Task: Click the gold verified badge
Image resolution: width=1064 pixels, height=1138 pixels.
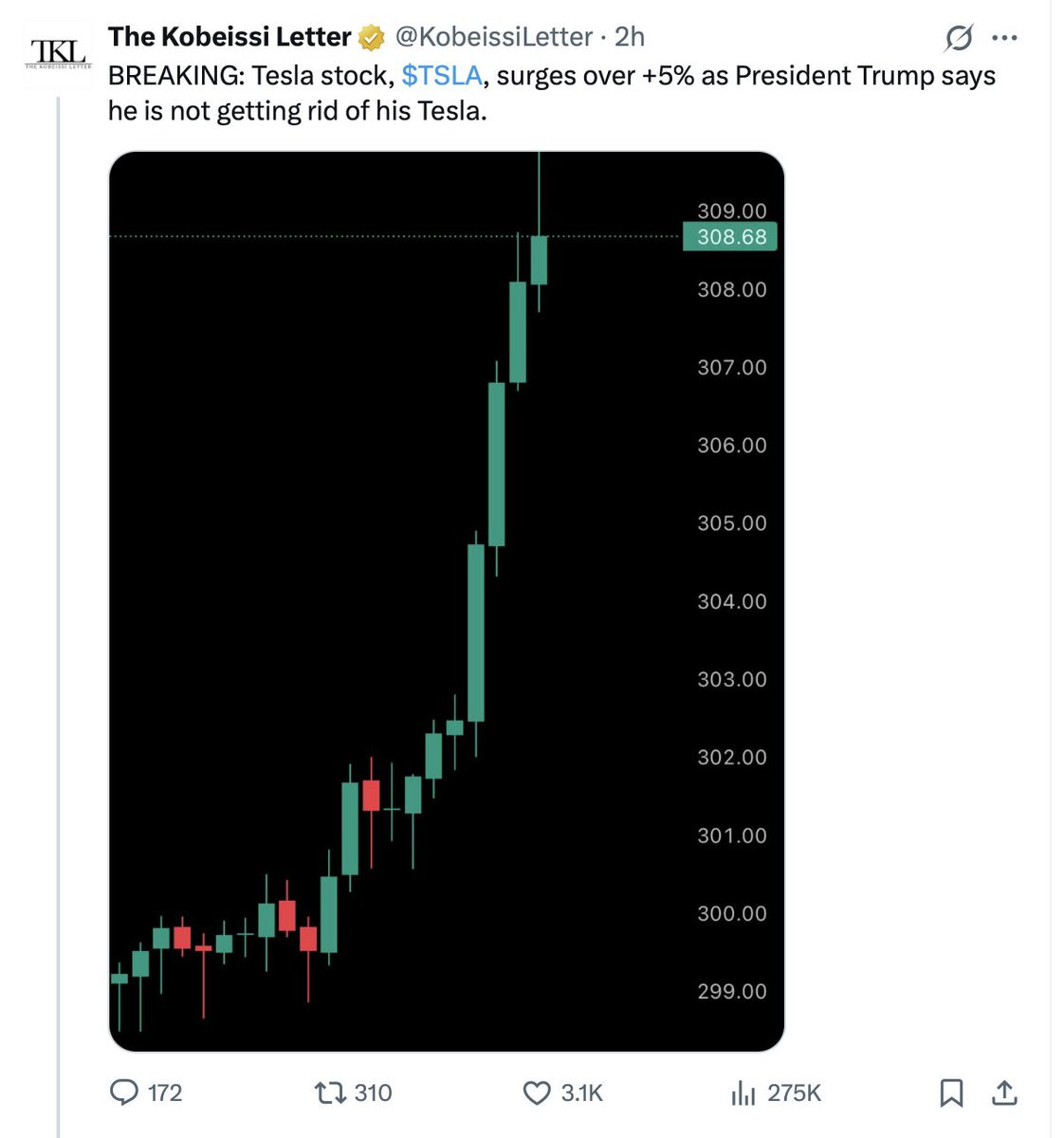Action: (371, 38)
